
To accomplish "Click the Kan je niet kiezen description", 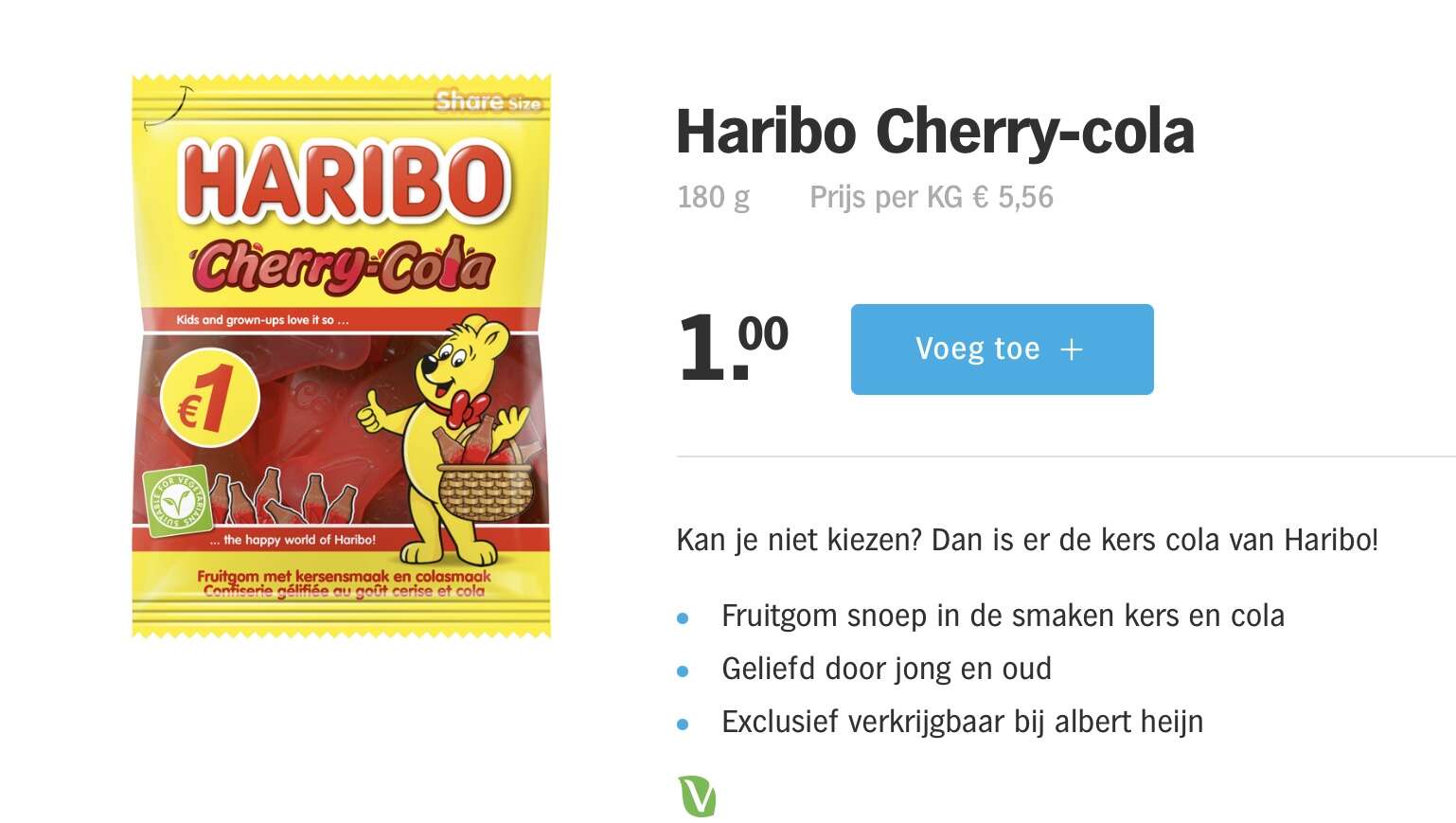I will (1027, 540).
